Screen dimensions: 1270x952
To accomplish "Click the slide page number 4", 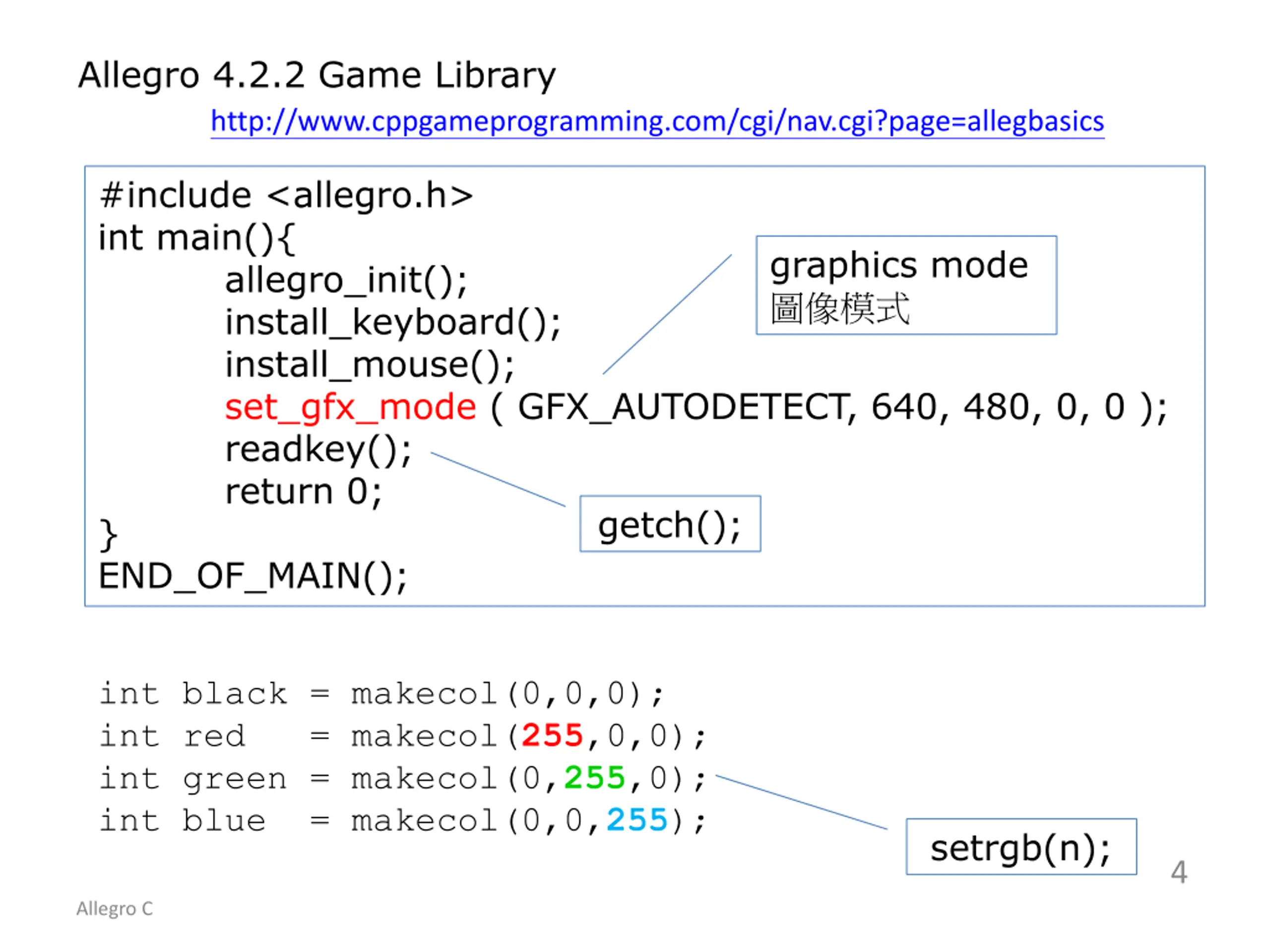I will tap(1179, 872).
